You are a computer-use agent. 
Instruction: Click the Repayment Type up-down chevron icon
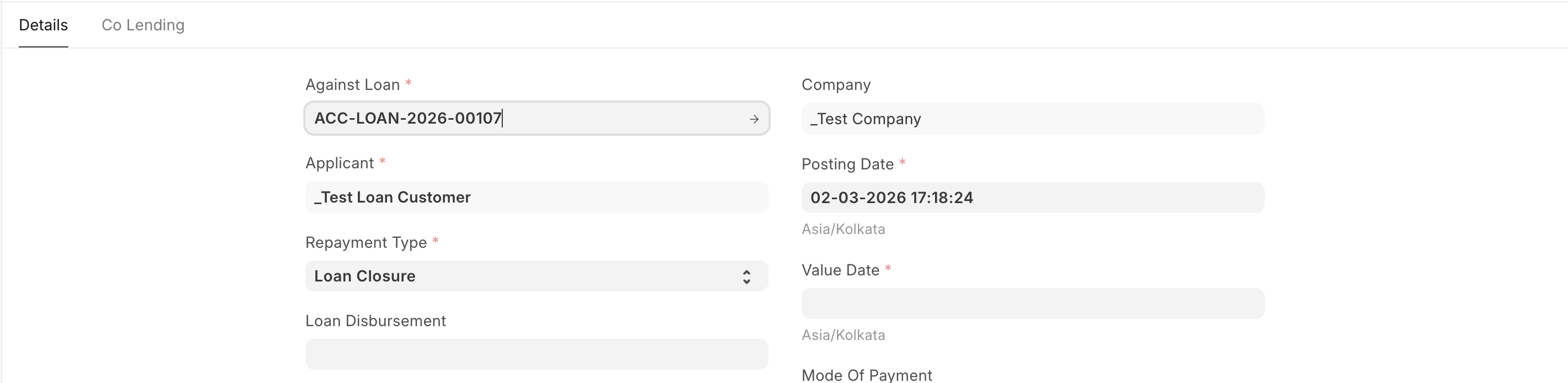(x=747, y=277)
